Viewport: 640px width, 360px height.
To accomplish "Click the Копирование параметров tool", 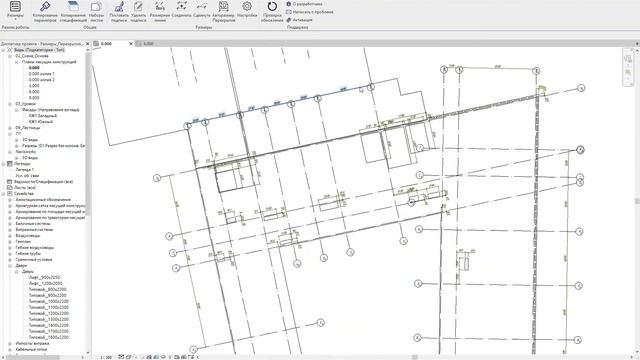I will point(45,11).
